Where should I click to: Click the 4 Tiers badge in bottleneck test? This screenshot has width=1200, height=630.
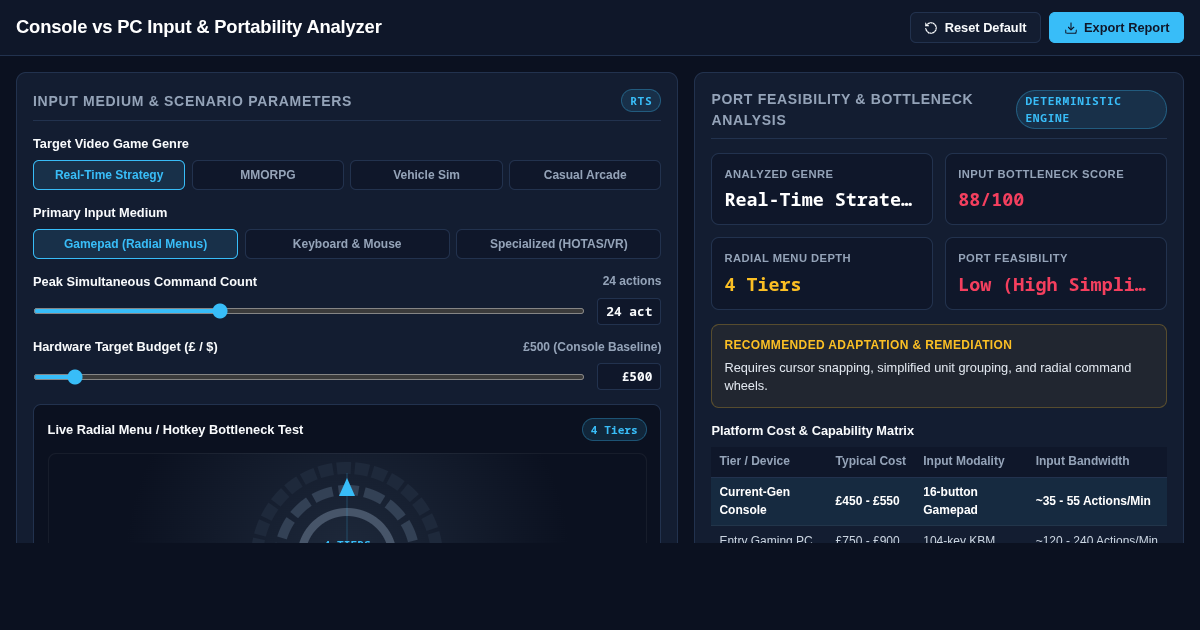614,430
